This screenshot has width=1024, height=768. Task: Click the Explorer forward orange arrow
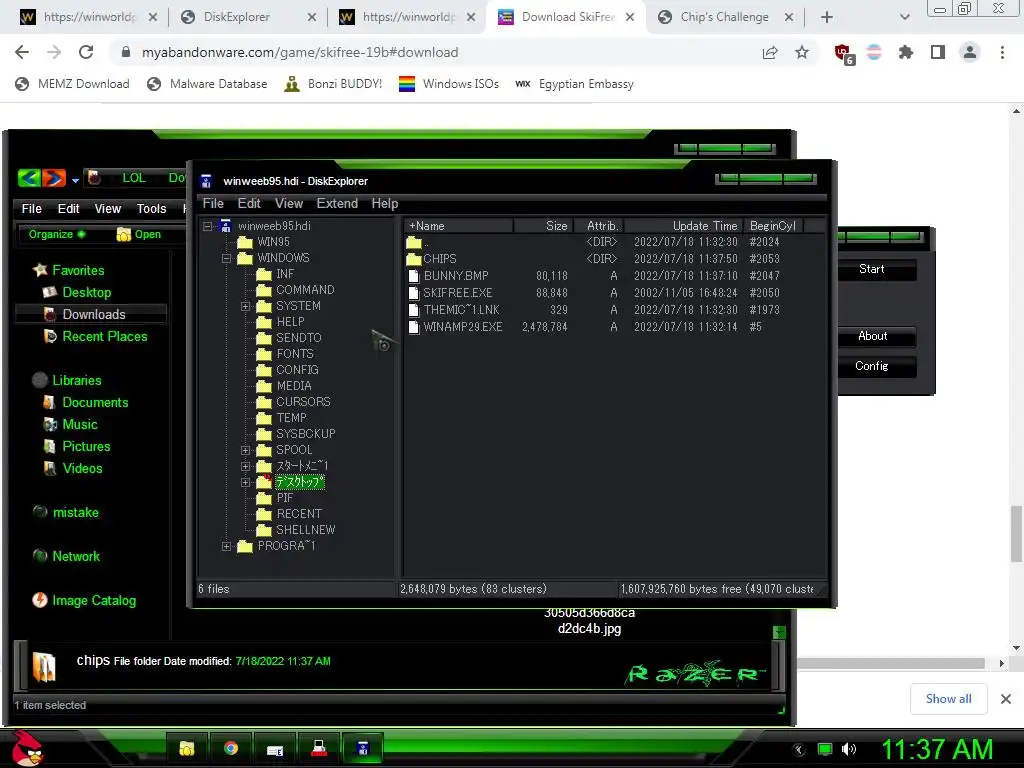point(54,178)
